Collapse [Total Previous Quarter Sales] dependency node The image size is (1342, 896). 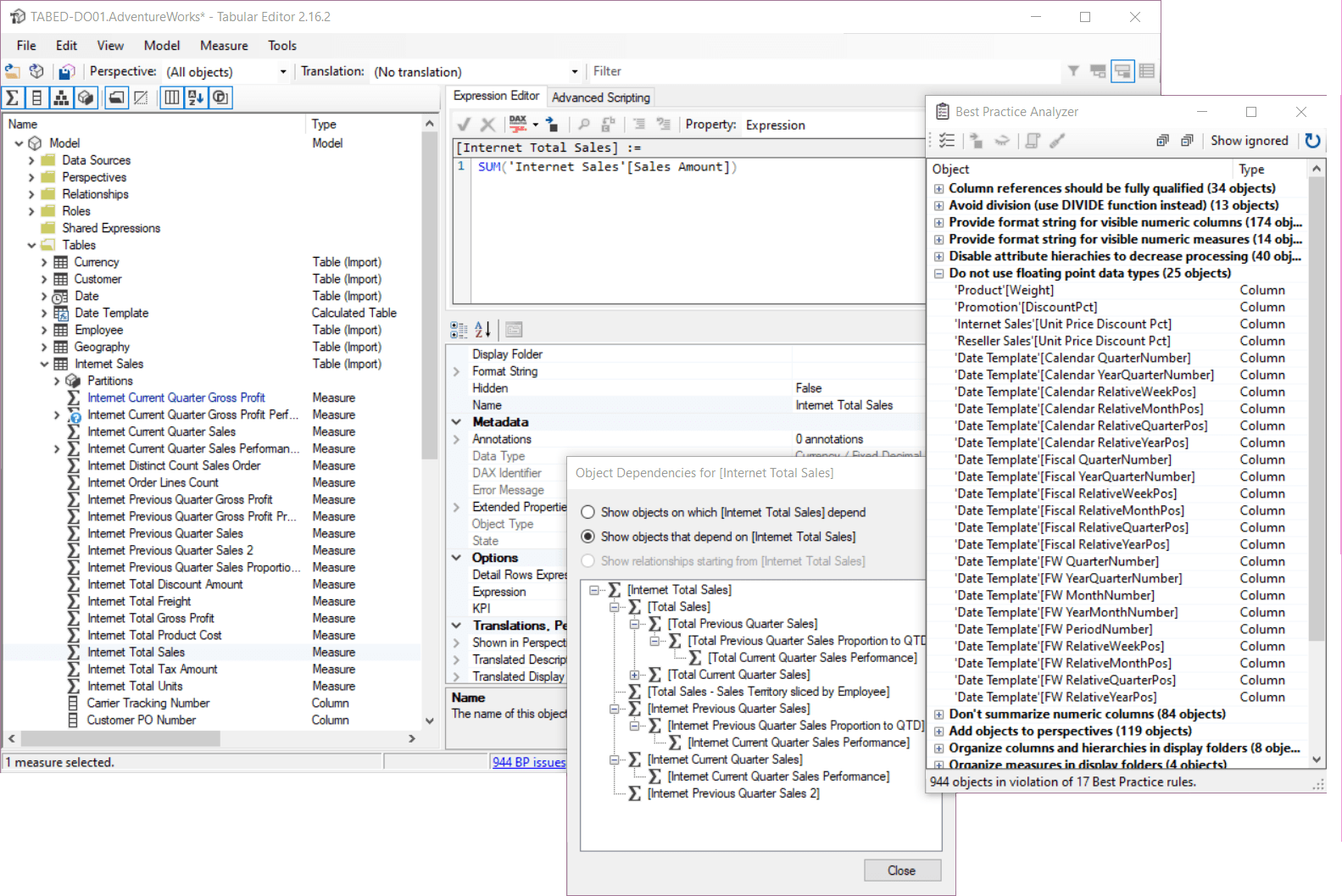tap(634, 624)
